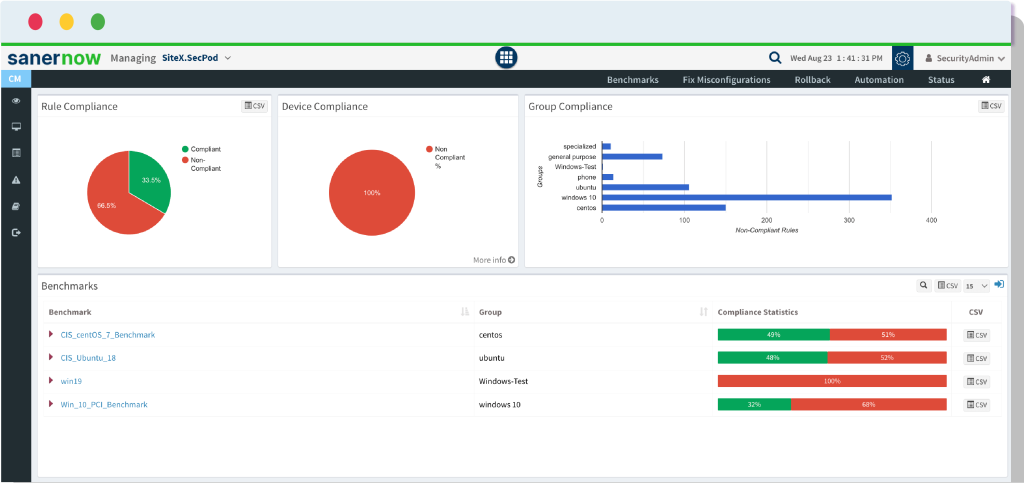Screen dimensions: 1024x483
Task: Expand Win_10_PCI_Benchmark row
Action: pyautogui.click(x=52, y=404)
